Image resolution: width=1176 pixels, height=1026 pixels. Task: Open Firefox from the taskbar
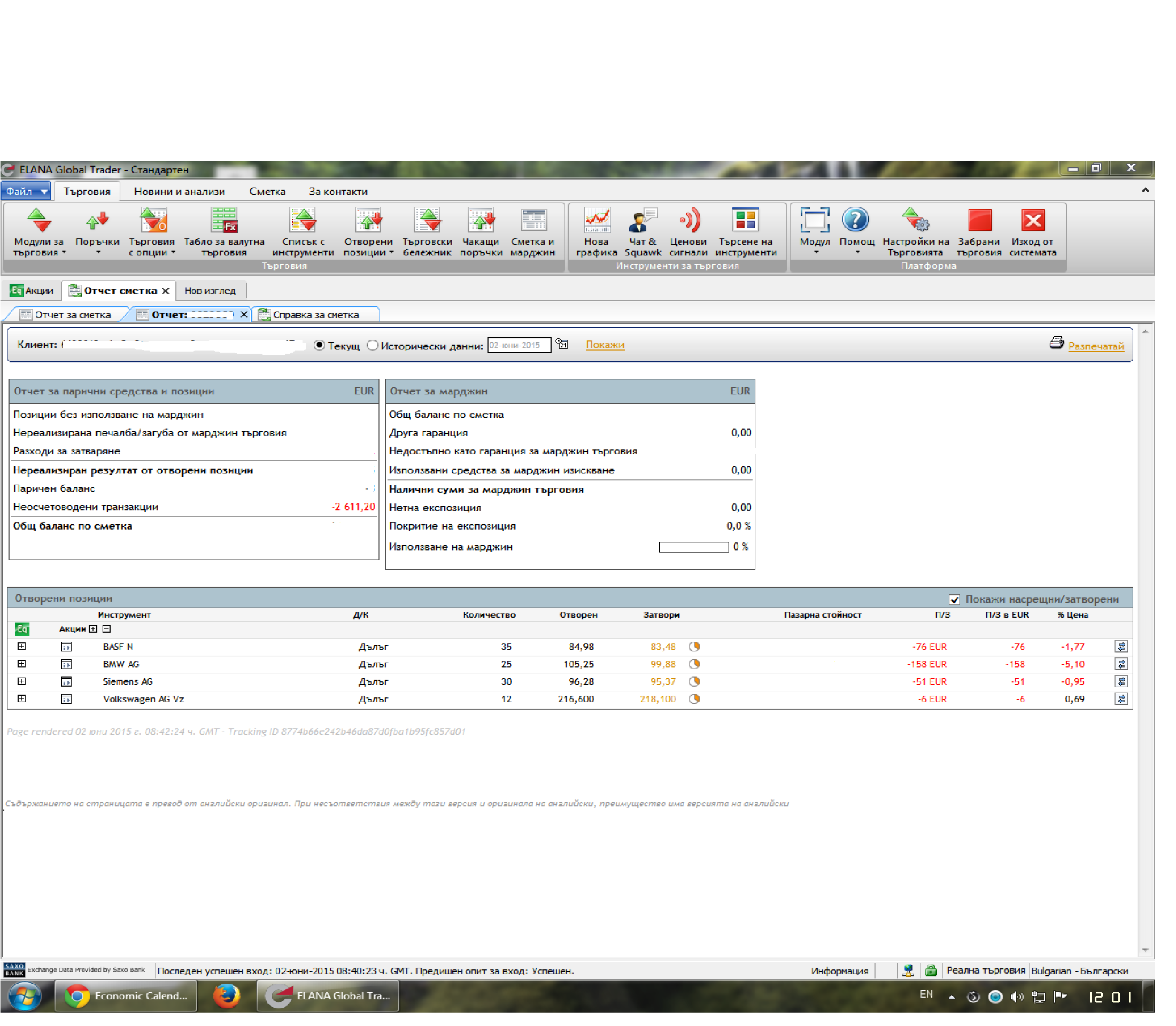[x=227, y=996]
